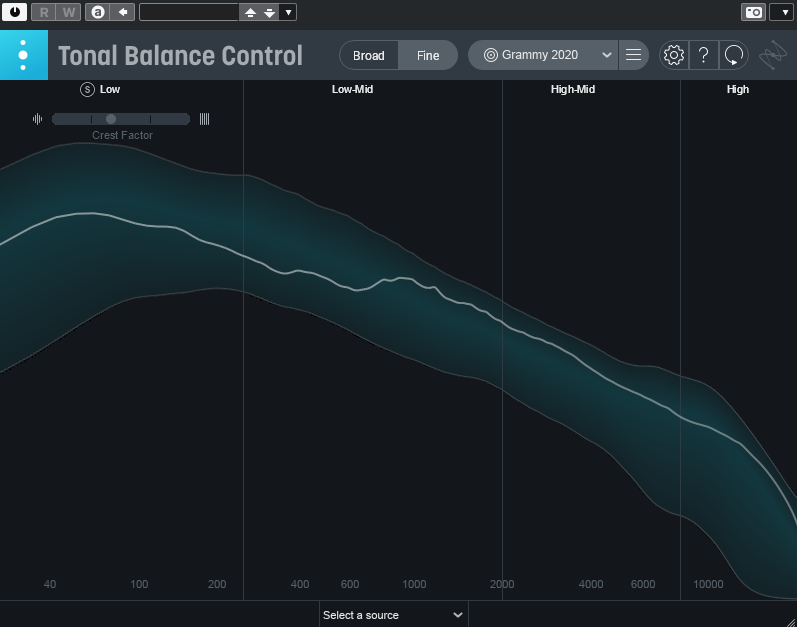Click the empty preset name field
797x627 pixels.
[x=189, y=12]
